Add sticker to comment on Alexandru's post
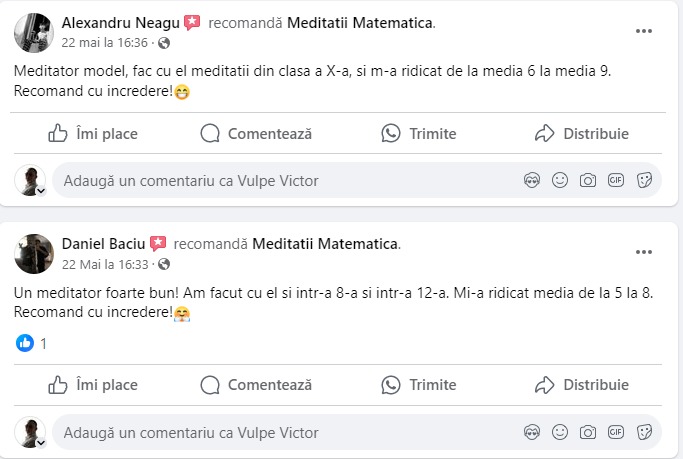The height and width of the screenshot is (459, 683). coord(645,181)
